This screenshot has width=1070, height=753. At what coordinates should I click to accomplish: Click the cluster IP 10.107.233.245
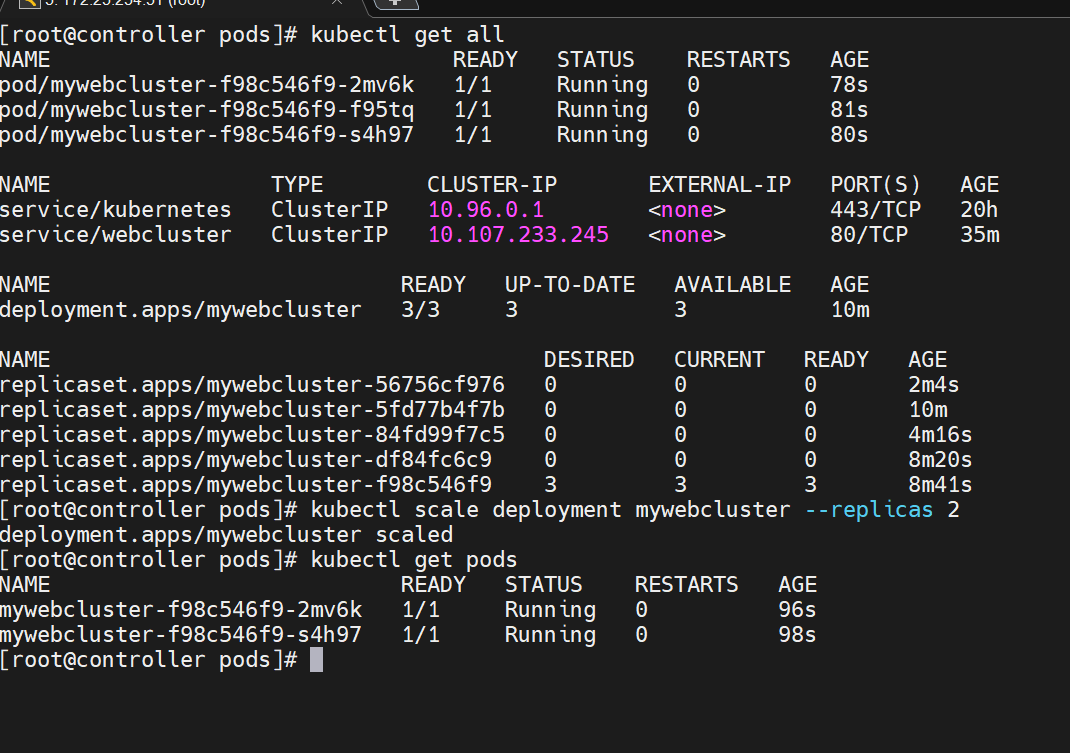click(x=518, y=235)
